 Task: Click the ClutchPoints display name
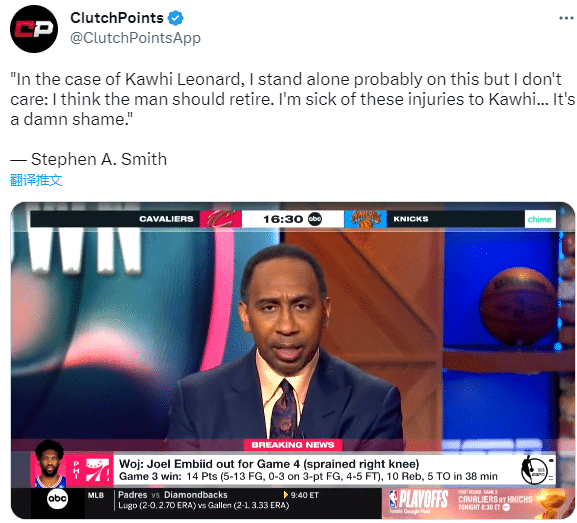click(117, 18)
